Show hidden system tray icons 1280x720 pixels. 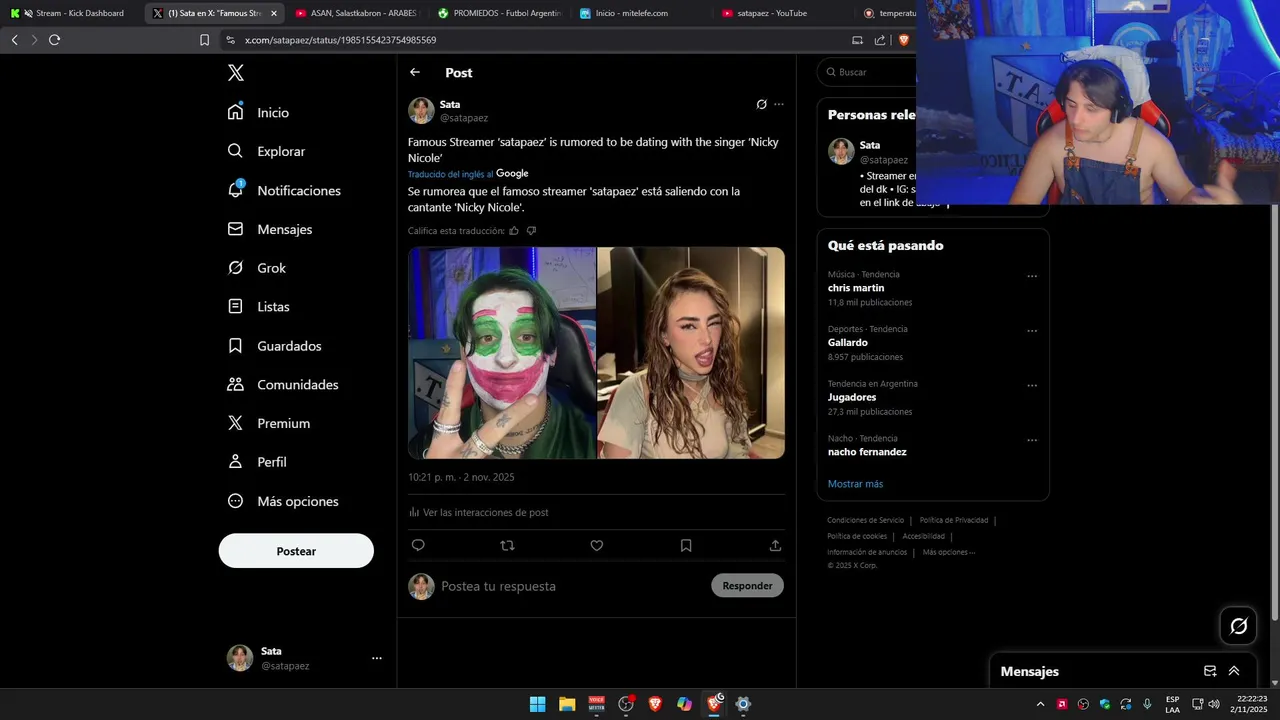(x=1040, y=704)
